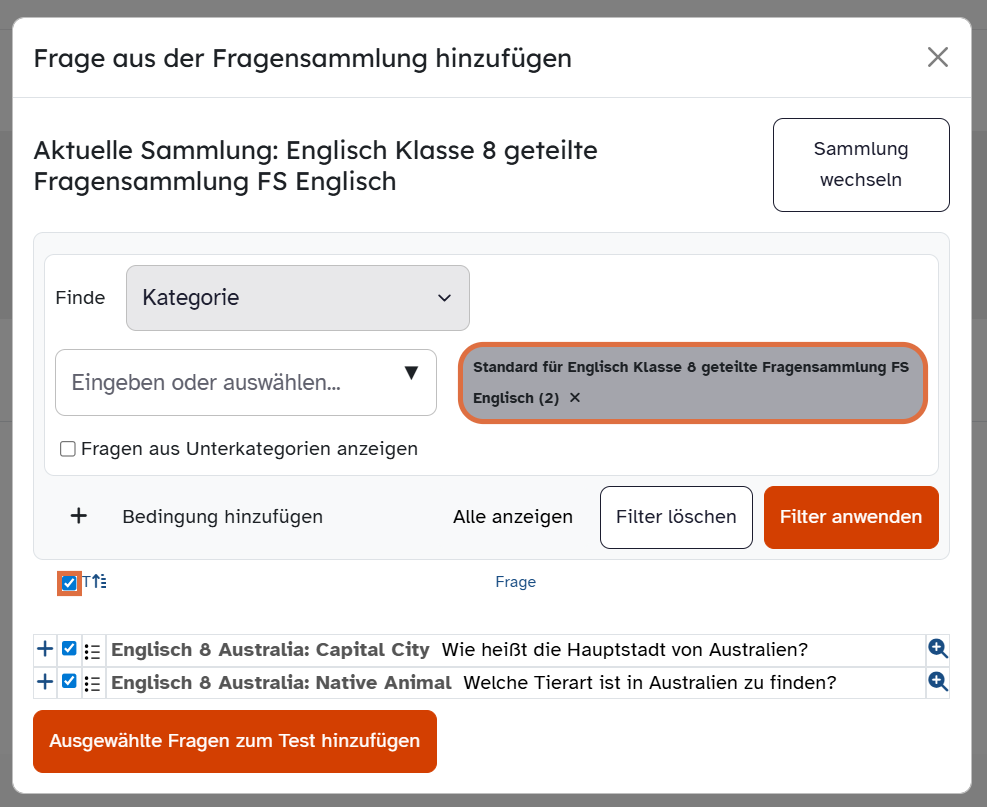Screen dimensions: 987x807
Task: Remove the Standard category filter tag x
Action: point(575,397)
